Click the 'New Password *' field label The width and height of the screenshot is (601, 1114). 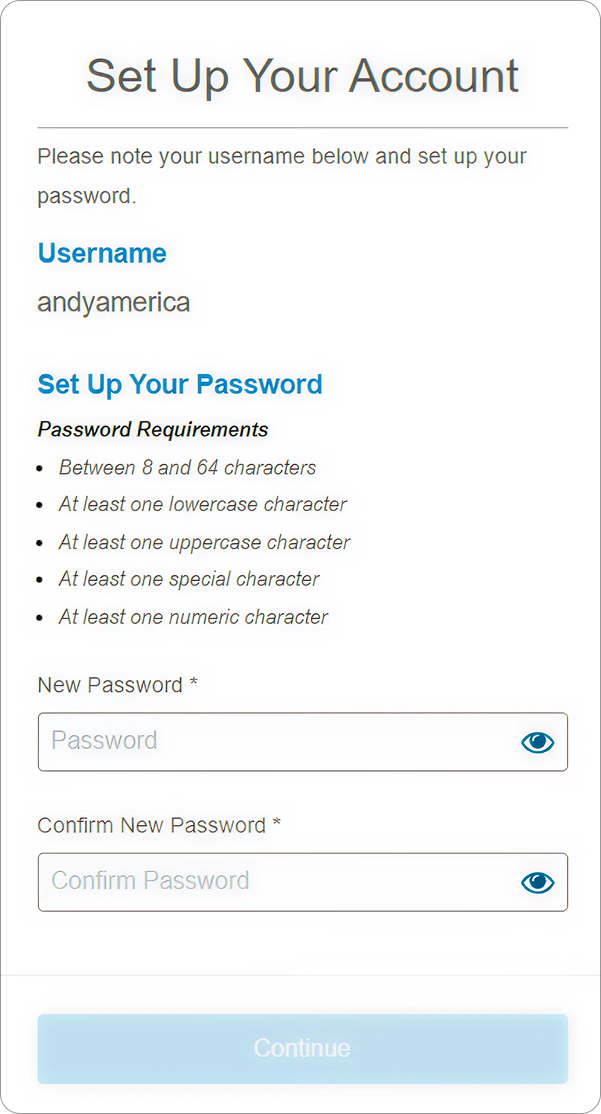pyautogui.click(x=117, y=686)
